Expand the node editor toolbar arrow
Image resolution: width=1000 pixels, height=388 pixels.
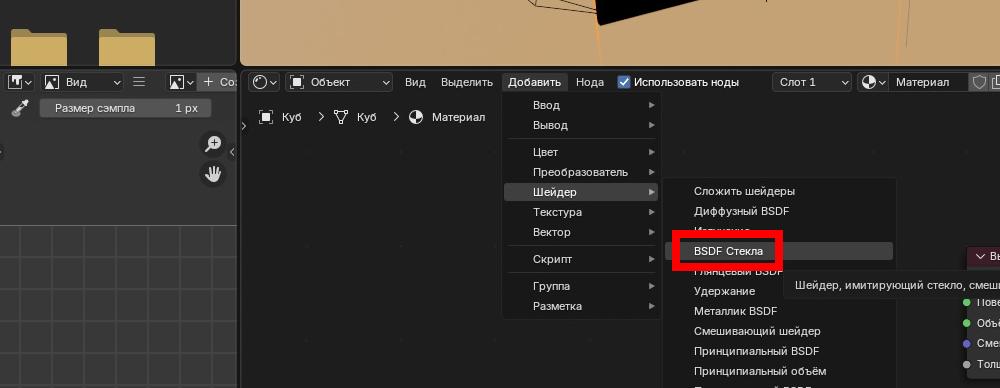coord(244,126)
